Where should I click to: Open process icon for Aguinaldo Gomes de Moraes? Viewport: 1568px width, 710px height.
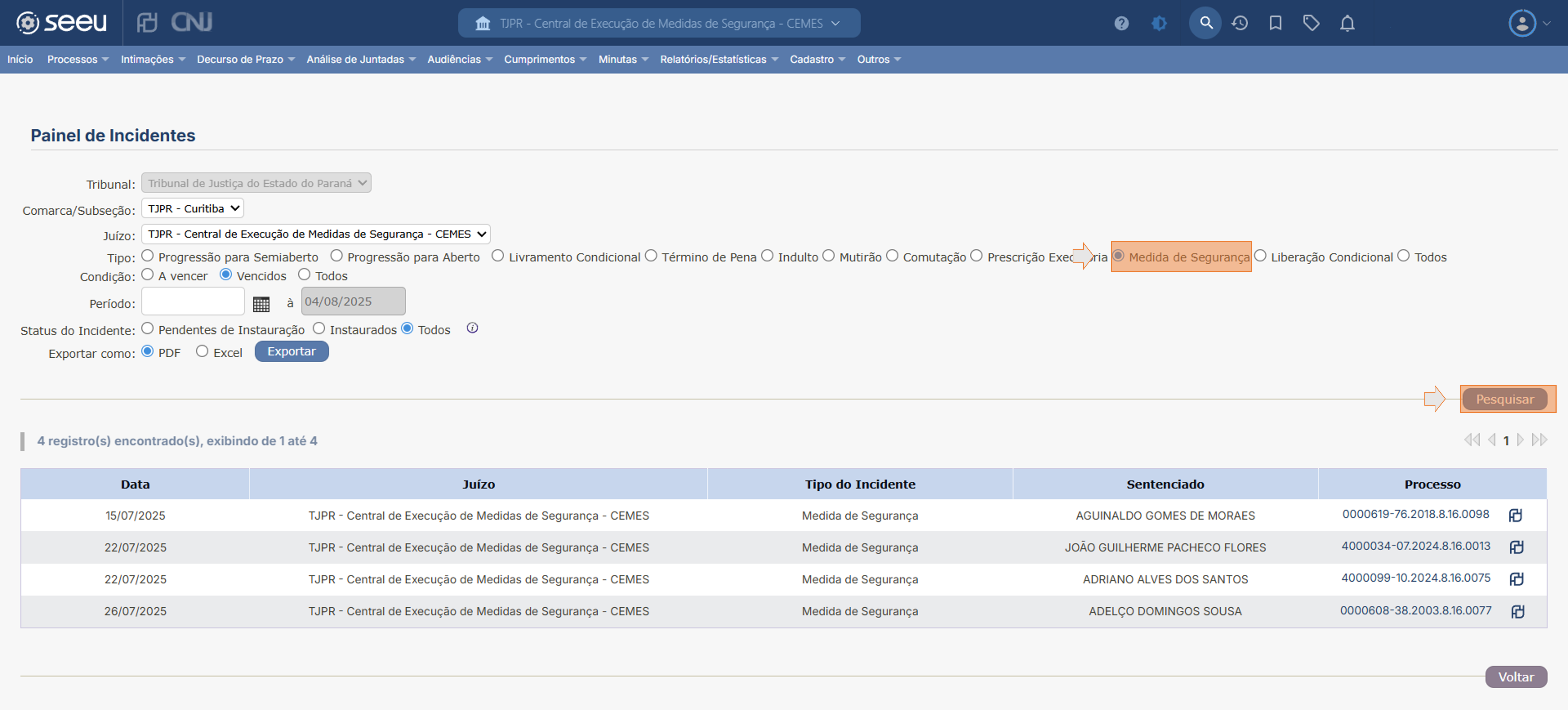point(1516,515)
